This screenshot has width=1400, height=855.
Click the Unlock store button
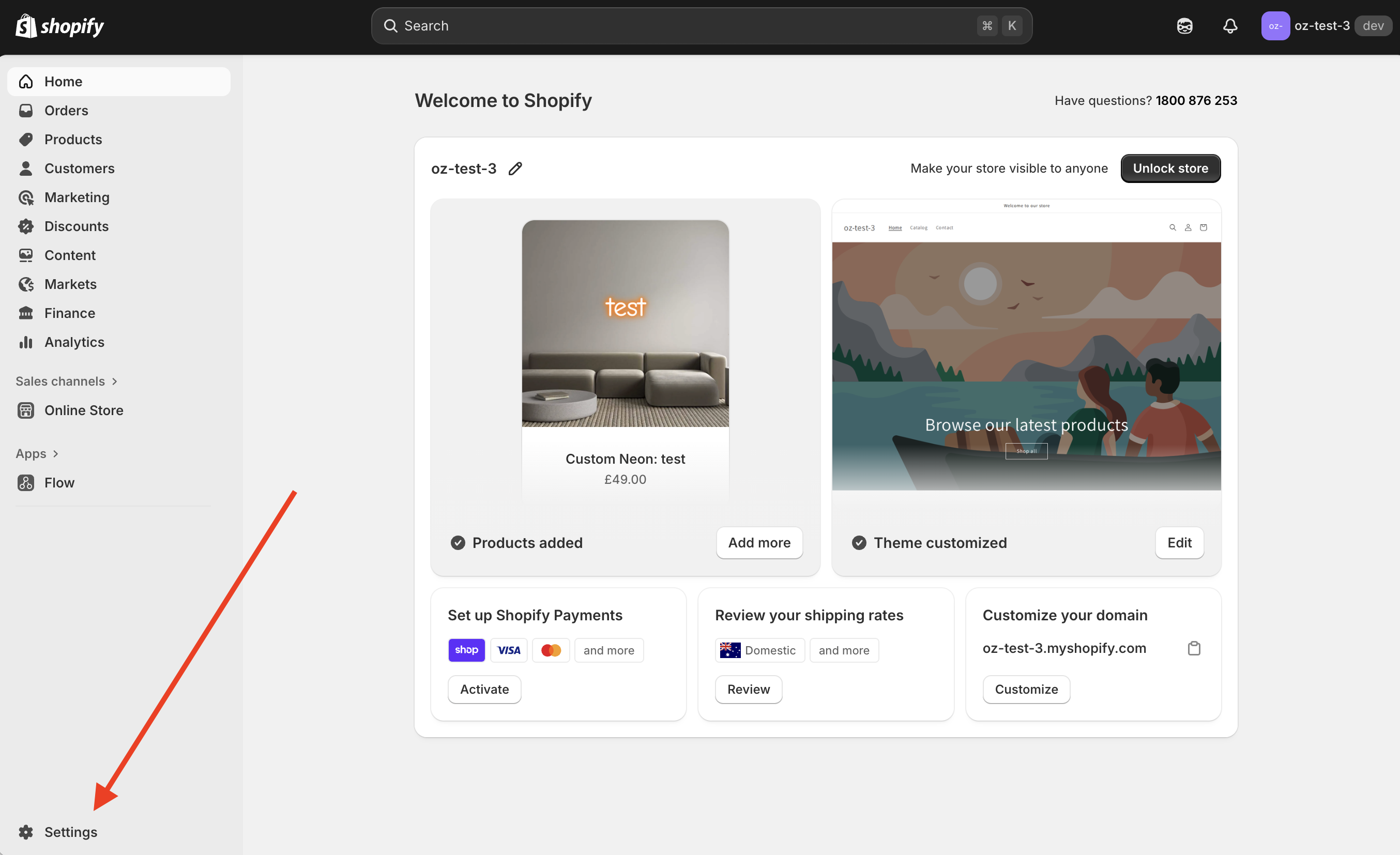point(1170,168)
